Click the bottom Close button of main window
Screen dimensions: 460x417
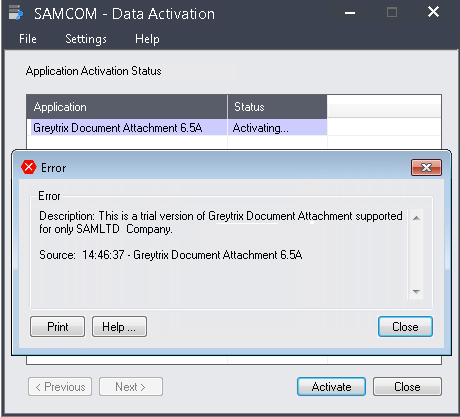tap(407, 387)
